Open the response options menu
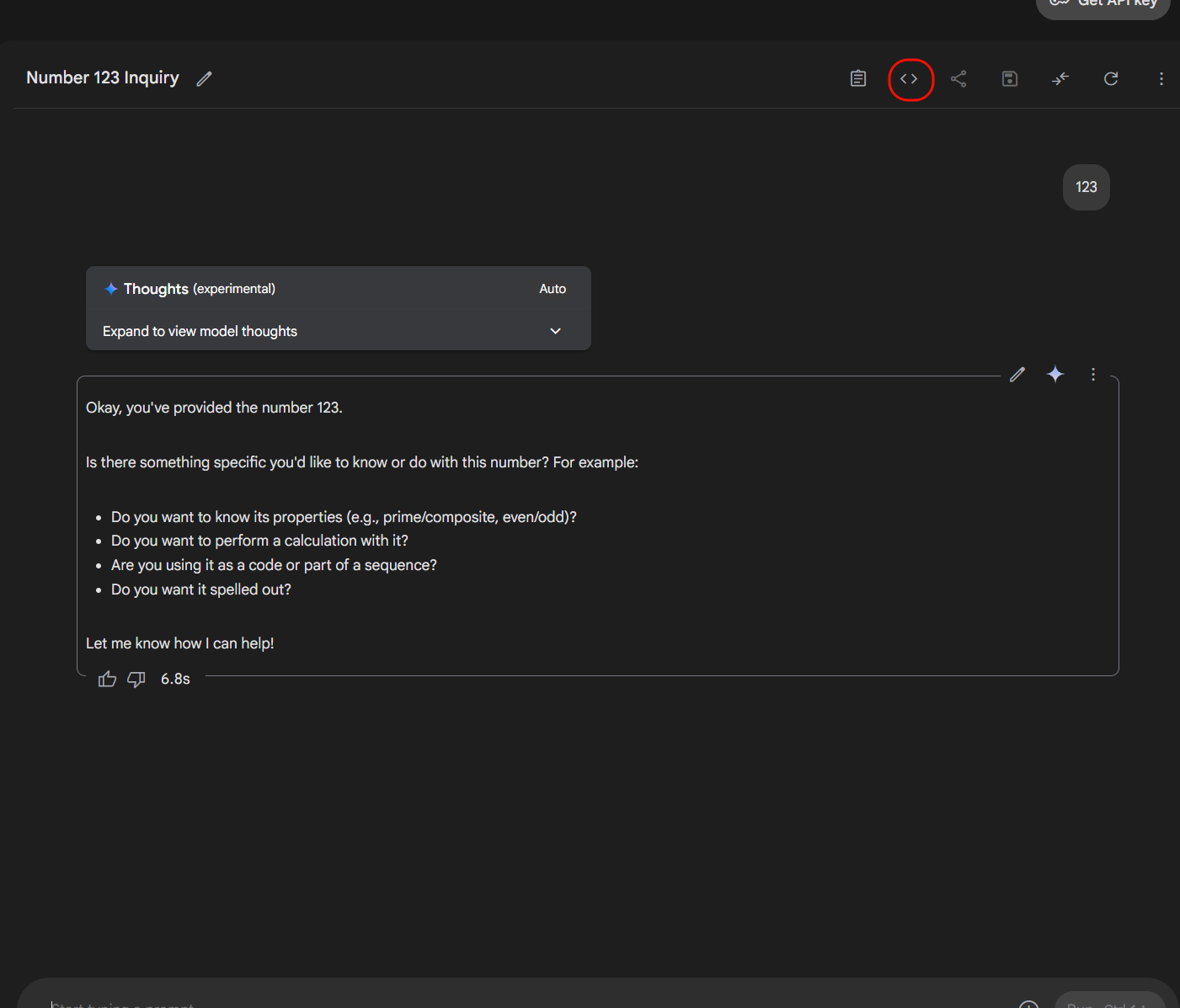 click(x=1092, y=374)
